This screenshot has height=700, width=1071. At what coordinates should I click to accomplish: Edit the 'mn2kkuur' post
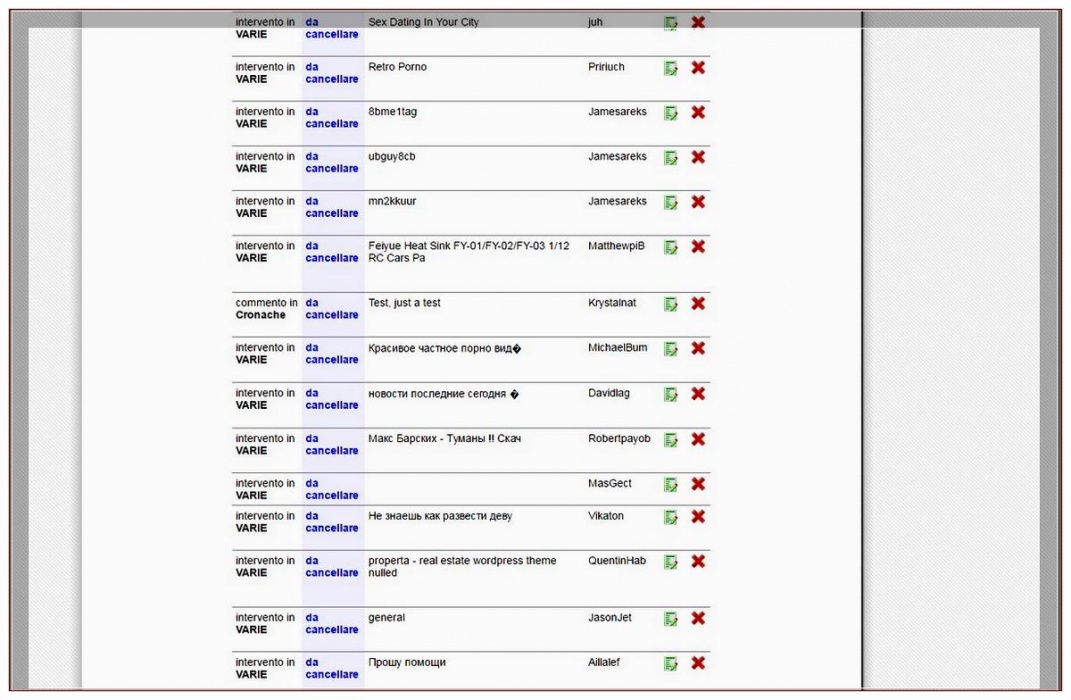671,203
